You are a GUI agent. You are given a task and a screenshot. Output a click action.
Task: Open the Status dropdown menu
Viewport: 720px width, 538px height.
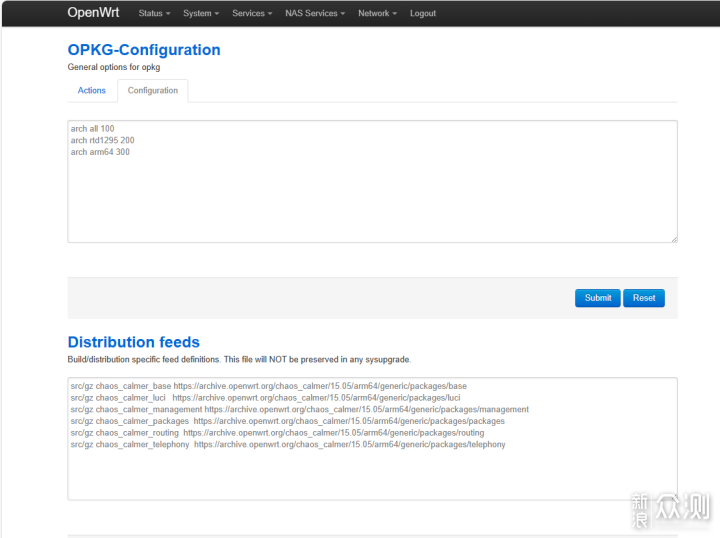point(154,13)
